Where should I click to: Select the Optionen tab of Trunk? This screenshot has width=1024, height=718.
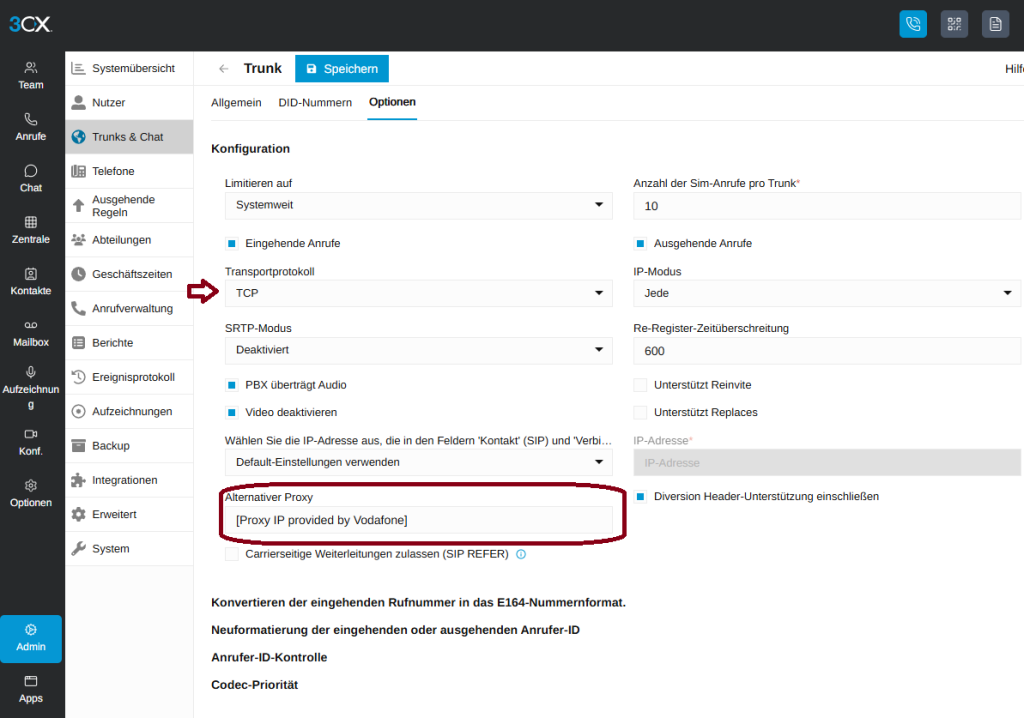(x=392, y=102)
